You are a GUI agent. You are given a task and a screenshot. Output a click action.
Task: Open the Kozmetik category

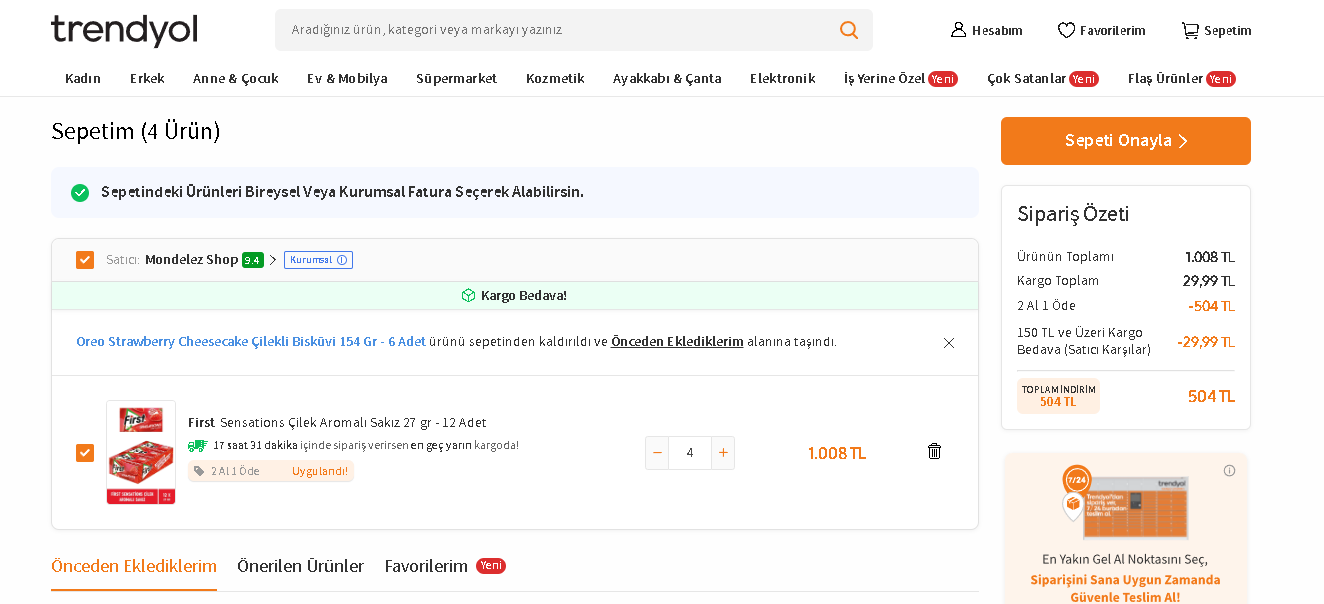(555, 78)
